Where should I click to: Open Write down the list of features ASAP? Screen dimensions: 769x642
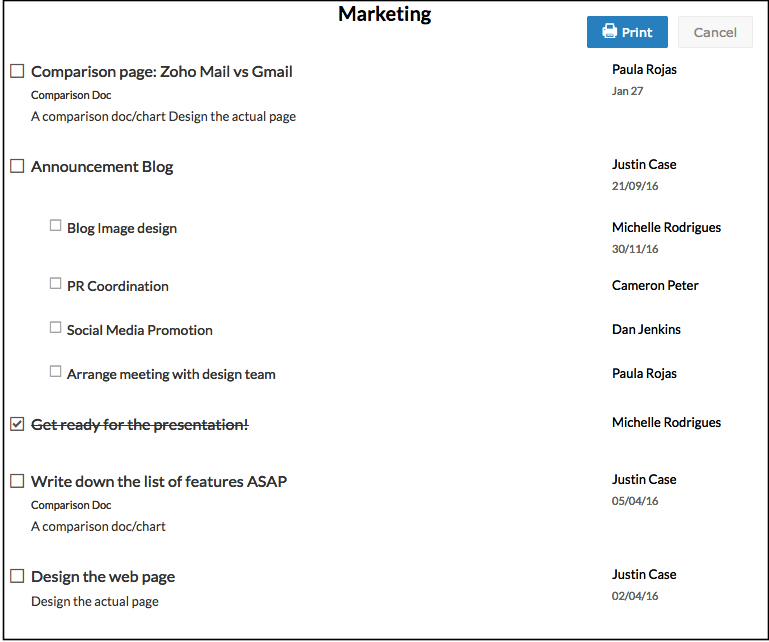159,482
